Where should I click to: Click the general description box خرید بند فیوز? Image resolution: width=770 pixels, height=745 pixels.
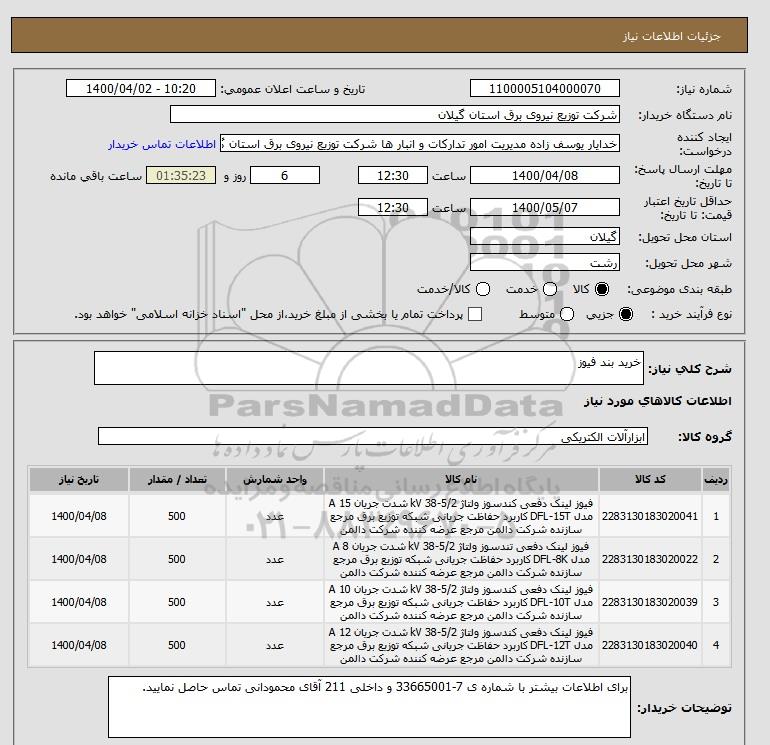(x=369, y=368)
